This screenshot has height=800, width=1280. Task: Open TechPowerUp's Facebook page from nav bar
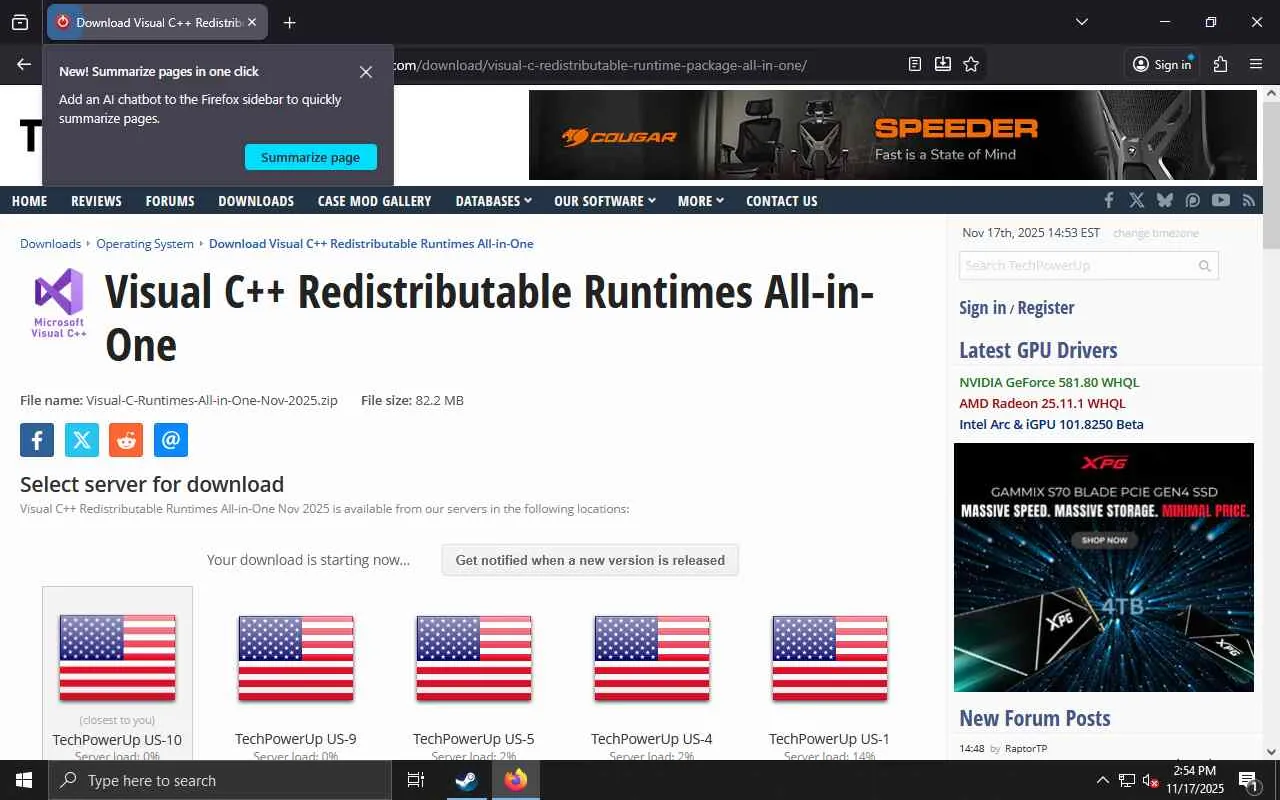tap(1109, 200)
